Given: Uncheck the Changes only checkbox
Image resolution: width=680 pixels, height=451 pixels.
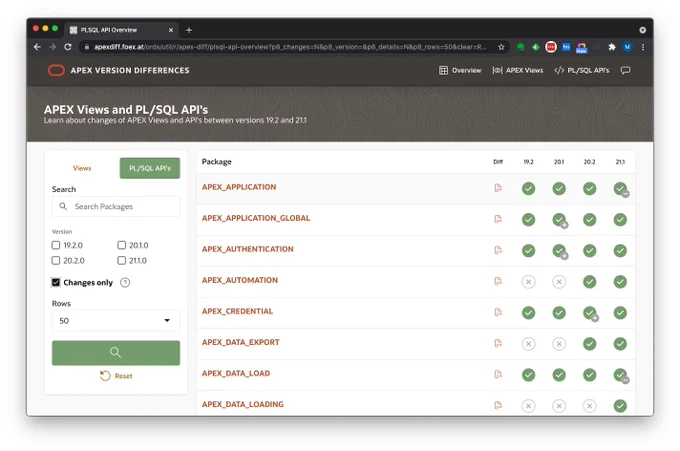Looking at the screenshot, I should 56,282.
